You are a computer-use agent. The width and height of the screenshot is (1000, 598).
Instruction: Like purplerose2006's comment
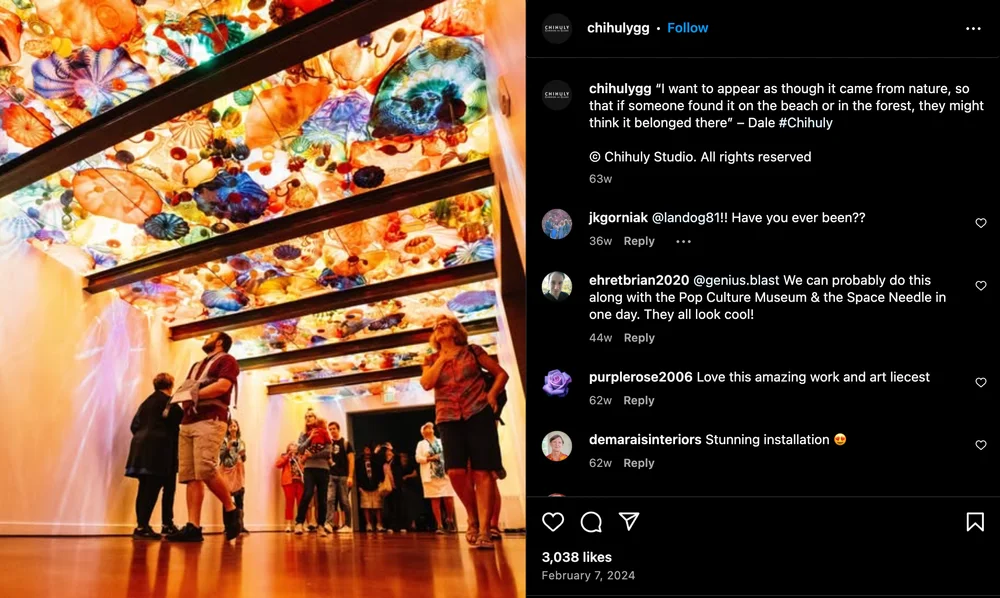(981, 382)
